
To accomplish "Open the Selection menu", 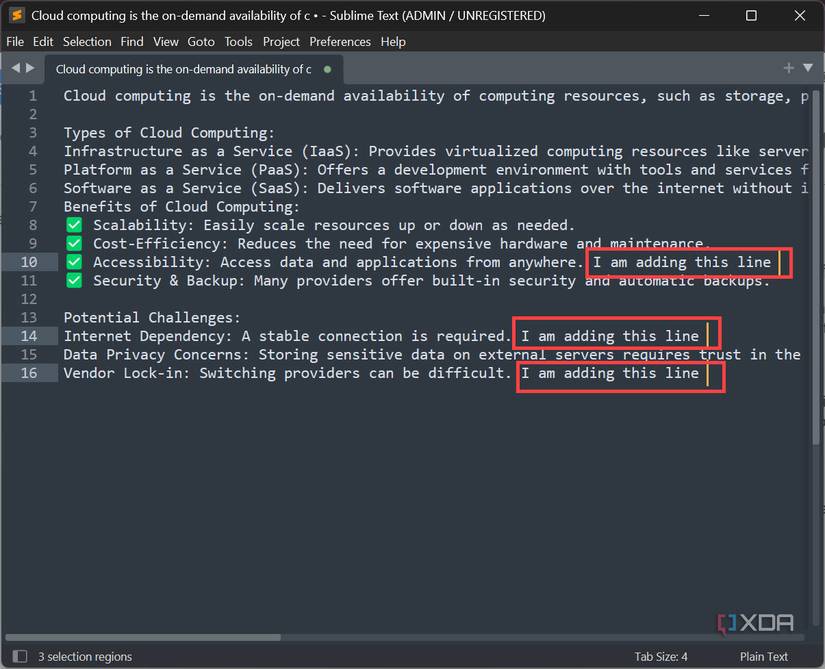I will (x=87, y=41).
